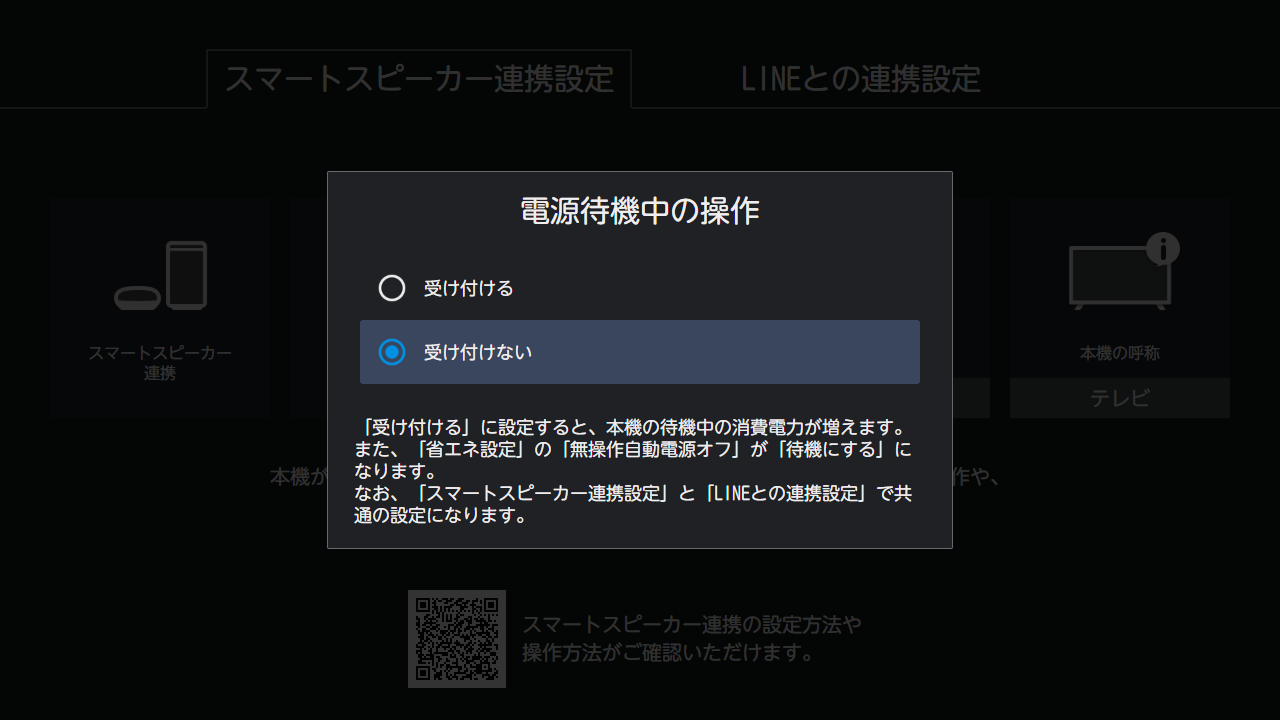Image resolution: width=1280 pixels, height=720 pixels.
Task: Select the 受け付ける radio button circle
Action: point(392,288)
